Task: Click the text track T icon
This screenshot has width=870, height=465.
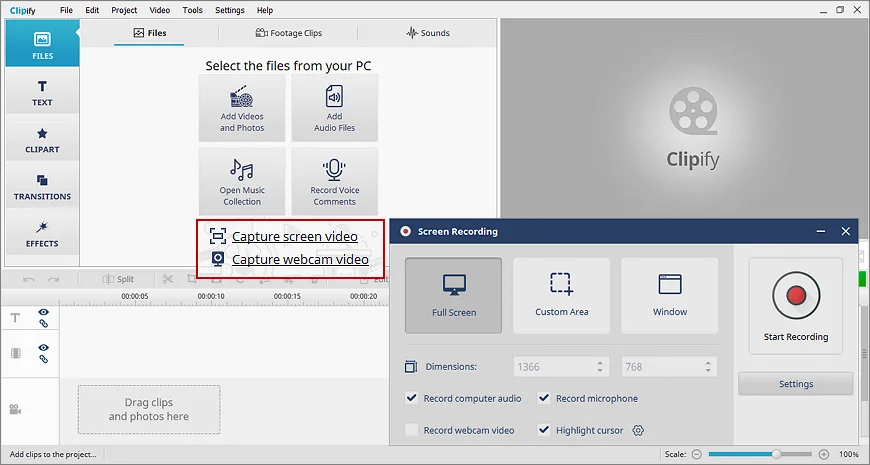Action: tap(15, 317)
